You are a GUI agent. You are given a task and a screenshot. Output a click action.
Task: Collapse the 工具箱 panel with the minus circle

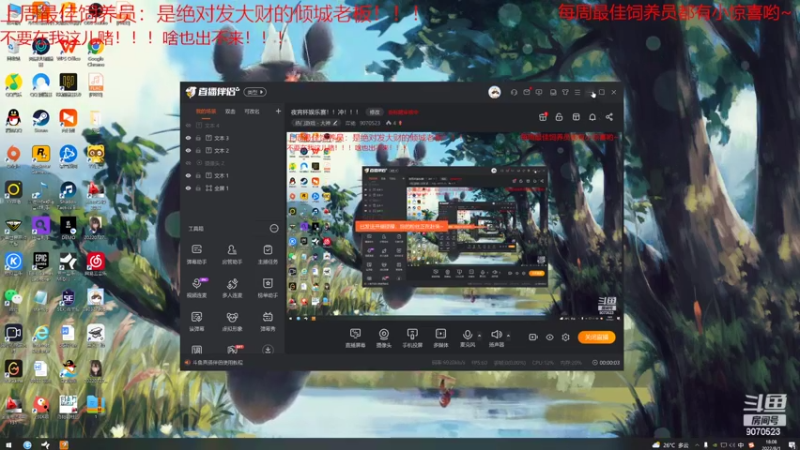[274, 229]
